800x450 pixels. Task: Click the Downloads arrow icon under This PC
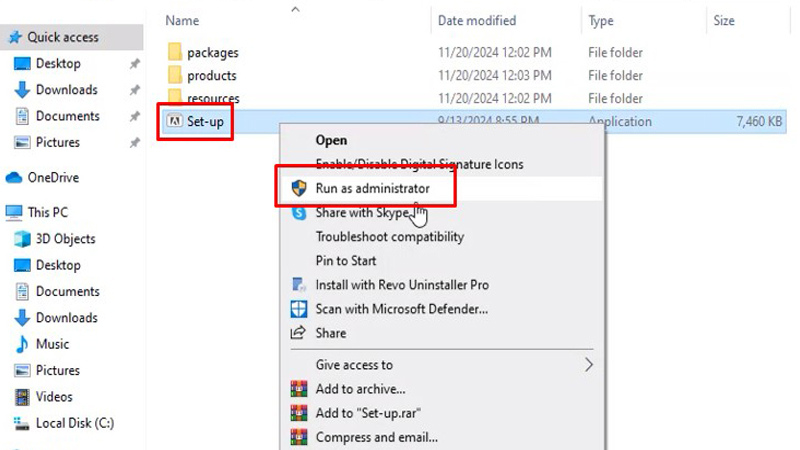click(x=22, y=318)
